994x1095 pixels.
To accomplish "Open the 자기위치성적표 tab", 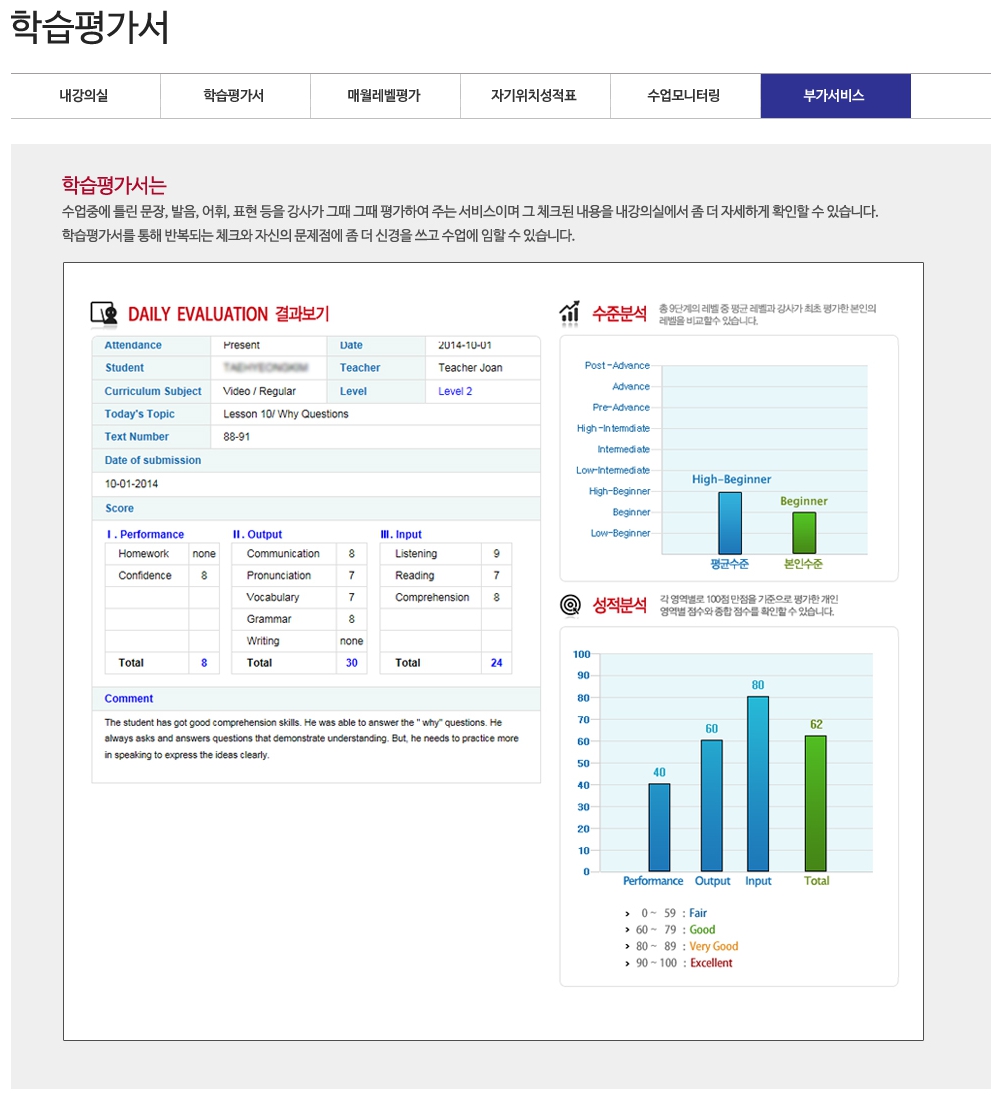I will 534,96.
